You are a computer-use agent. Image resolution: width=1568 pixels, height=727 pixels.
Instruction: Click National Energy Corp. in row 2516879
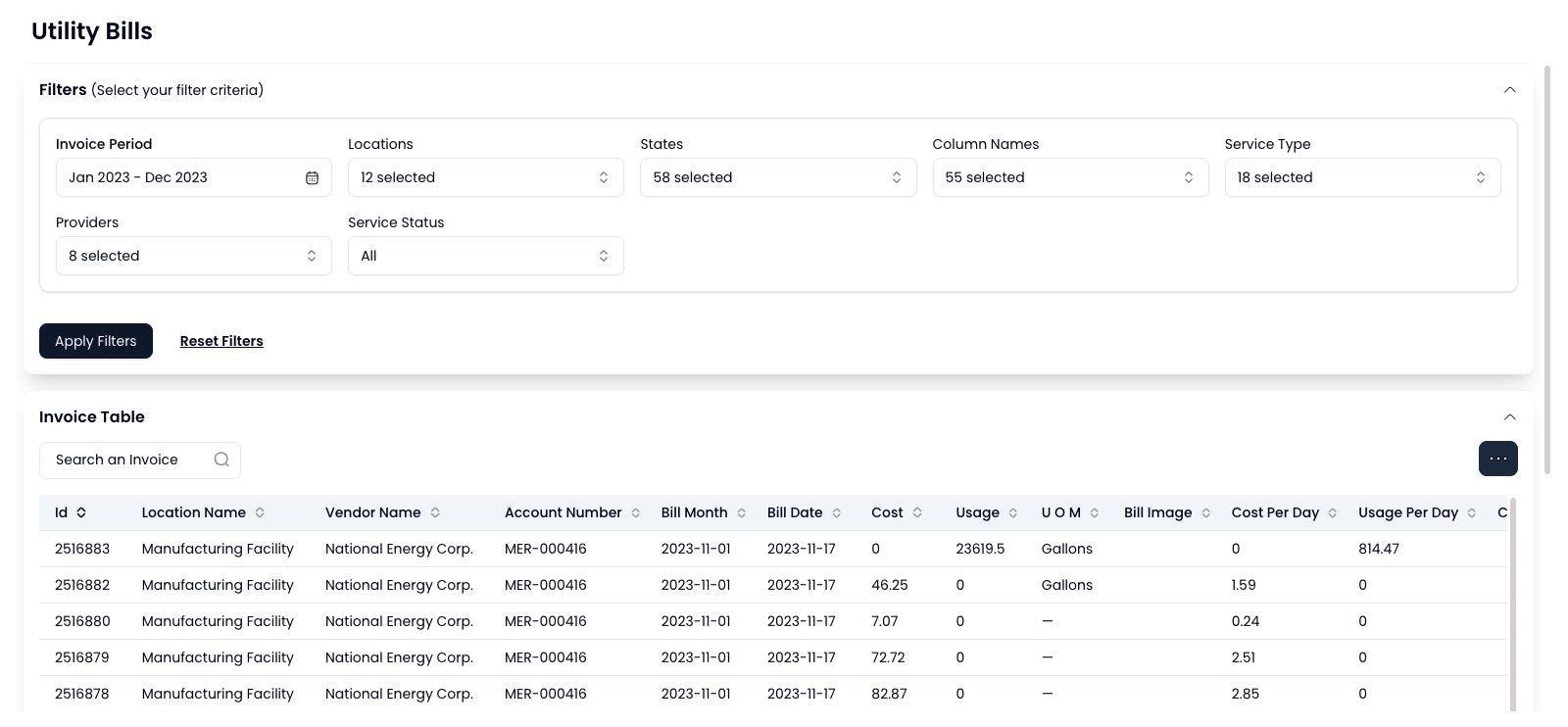click(399, 657)
